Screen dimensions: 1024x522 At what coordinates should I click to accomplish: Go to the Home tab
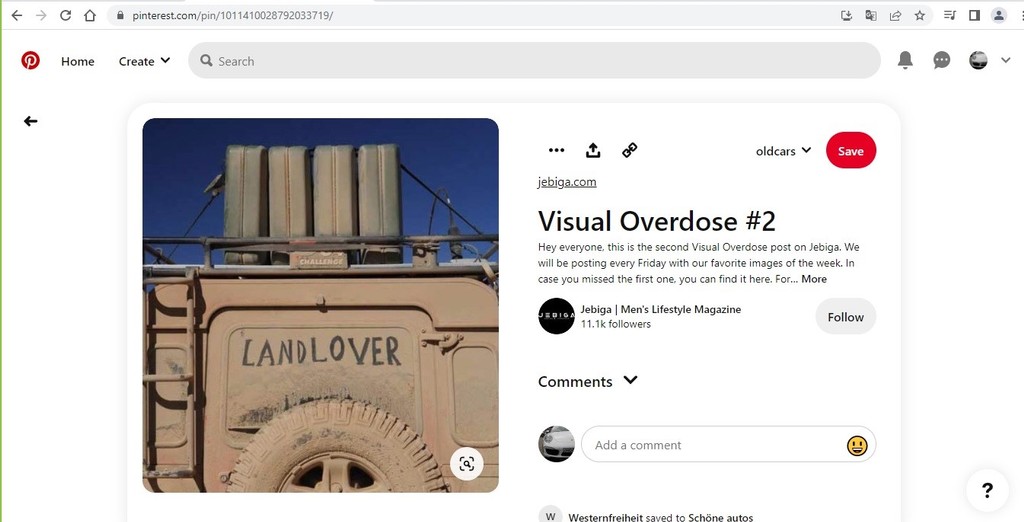tap(78, 61)
